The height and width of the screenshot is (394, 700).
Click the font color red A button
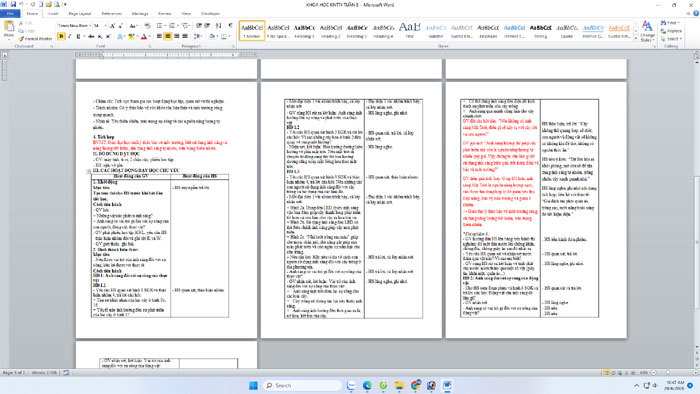(x=143, y=36)
